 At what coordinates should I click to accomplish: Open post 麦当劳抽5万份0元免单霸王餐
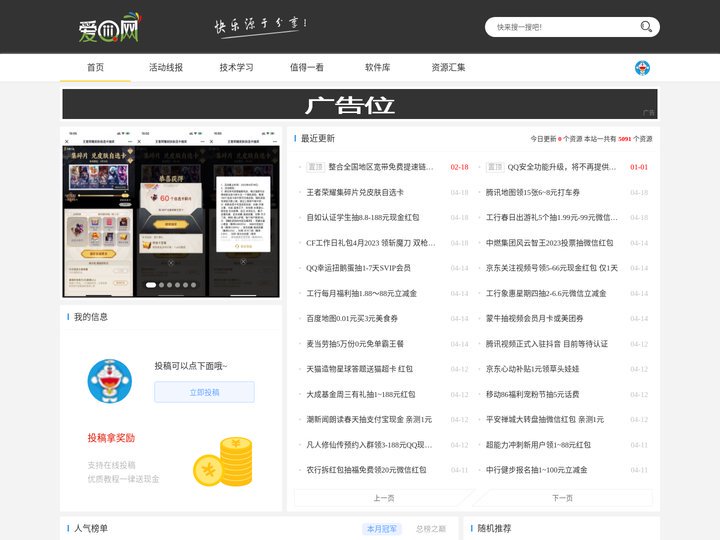point(355,344)
